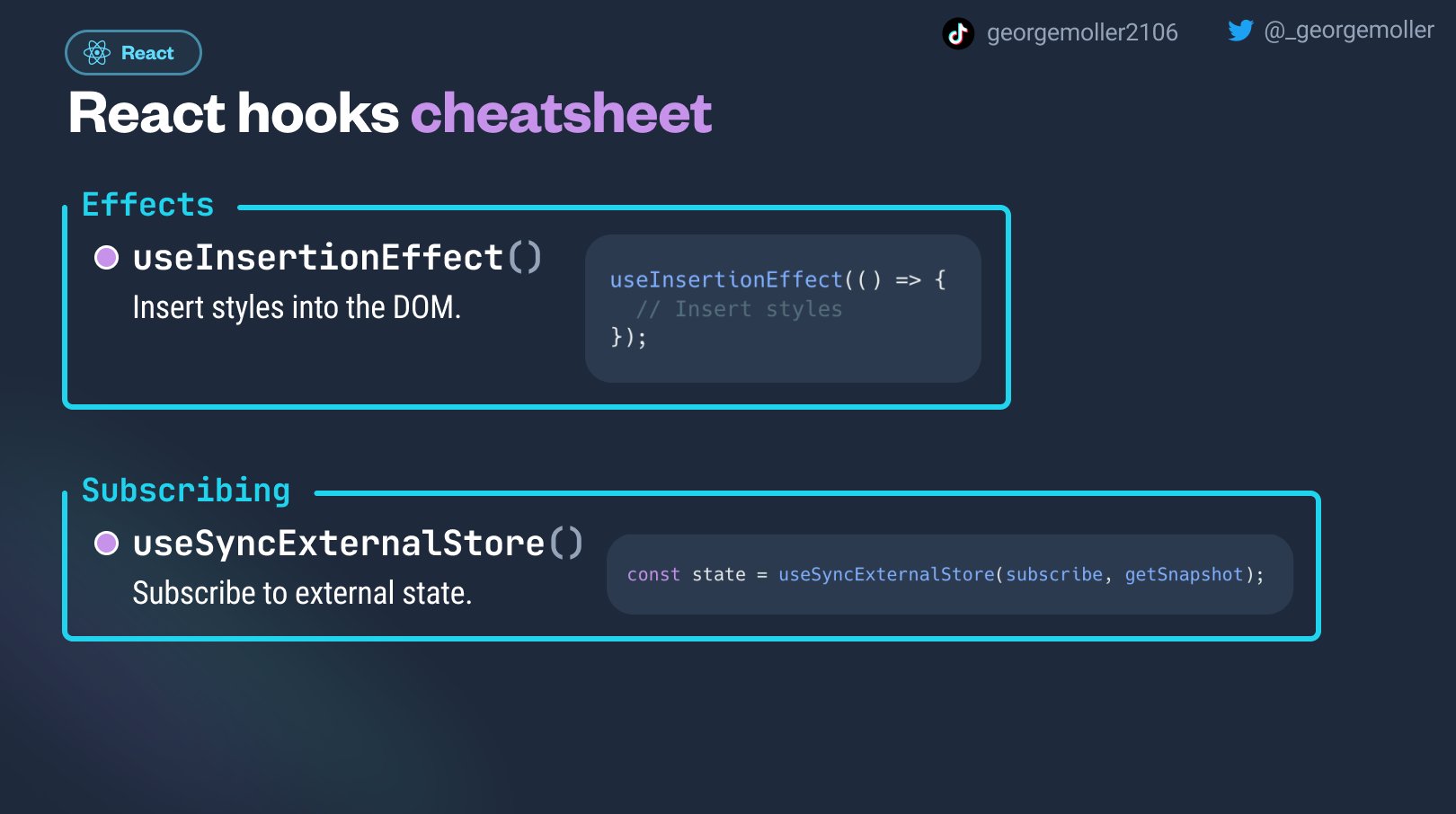Click the purple 'cheatsheet' title word

click(561, 114)
